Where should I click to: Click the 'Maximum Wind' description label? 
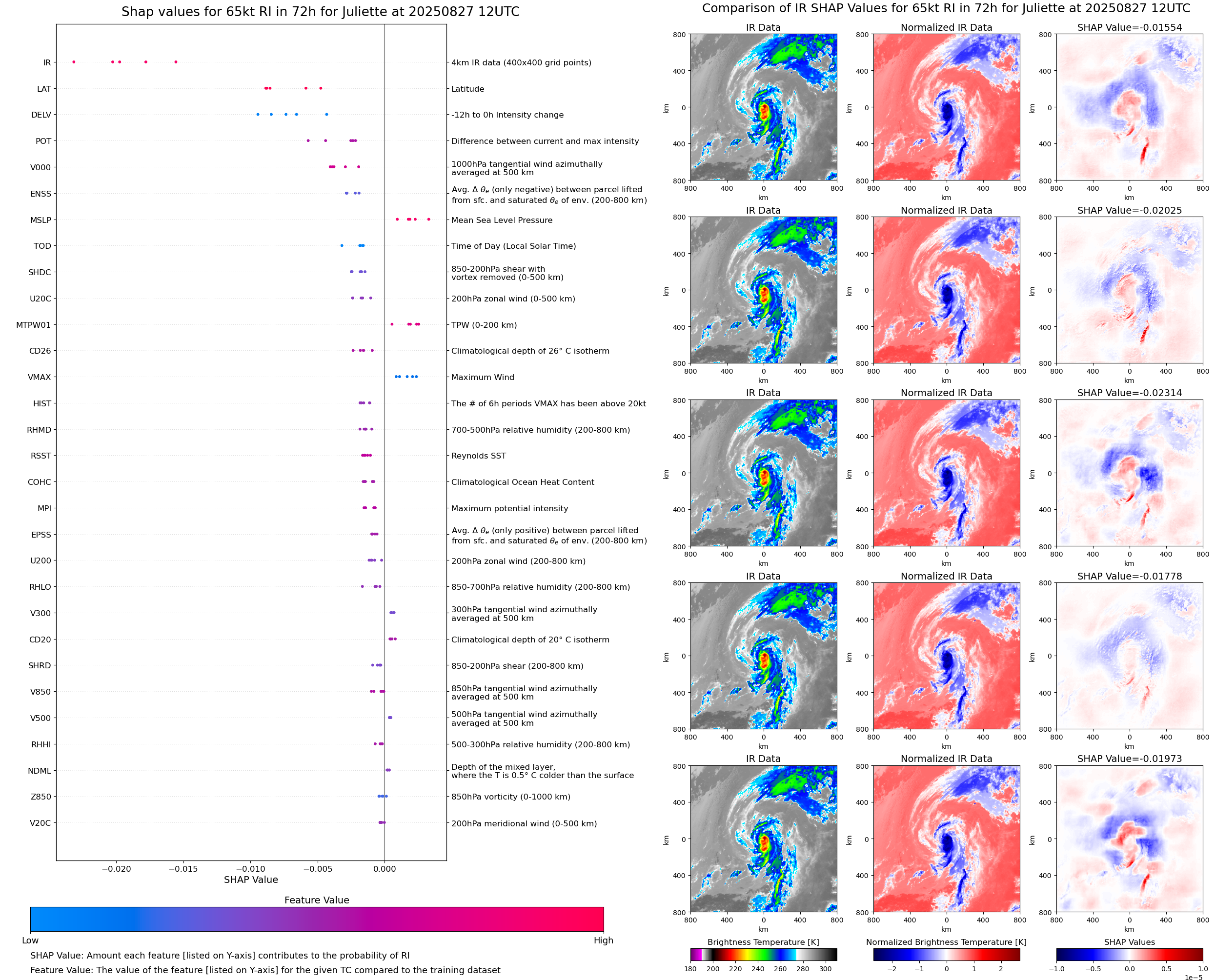click(482, 377)
